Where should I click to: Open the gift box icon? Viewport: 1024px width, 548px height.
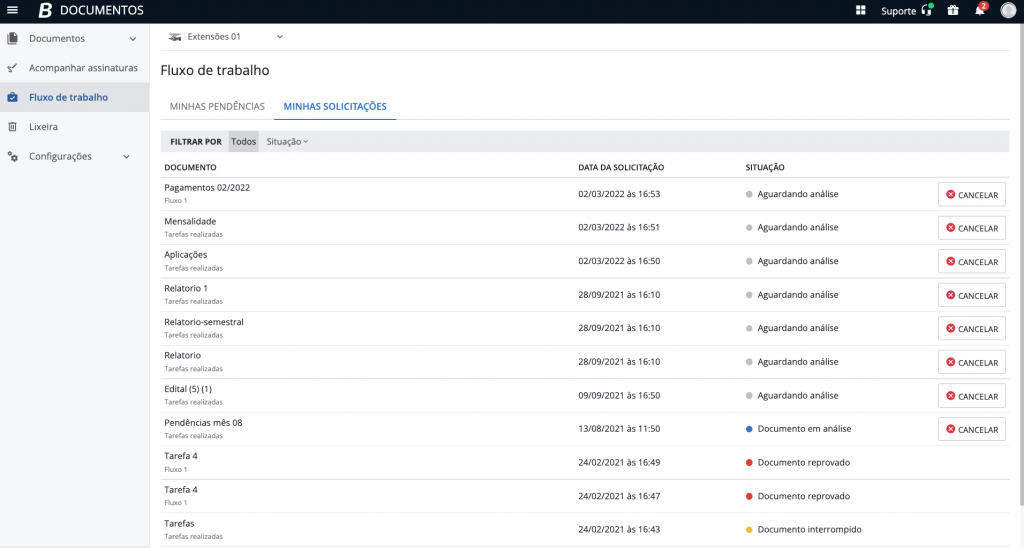953,11
